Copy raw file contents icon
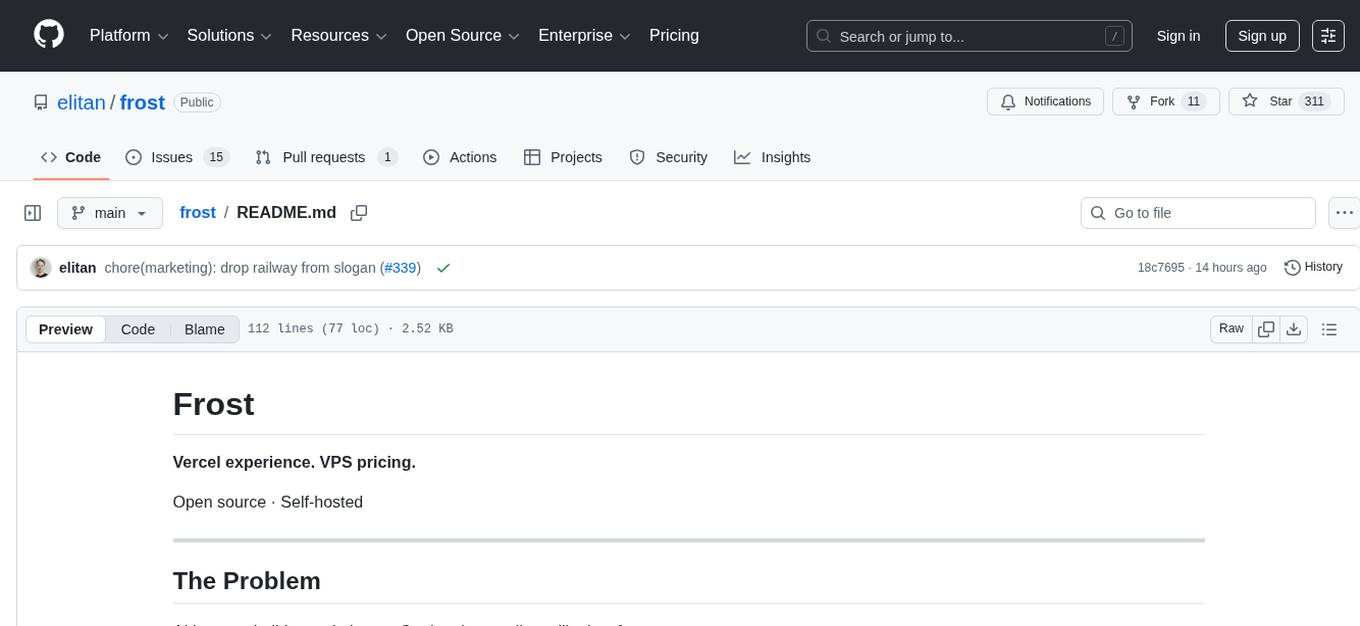 (x=1266, y=329)
